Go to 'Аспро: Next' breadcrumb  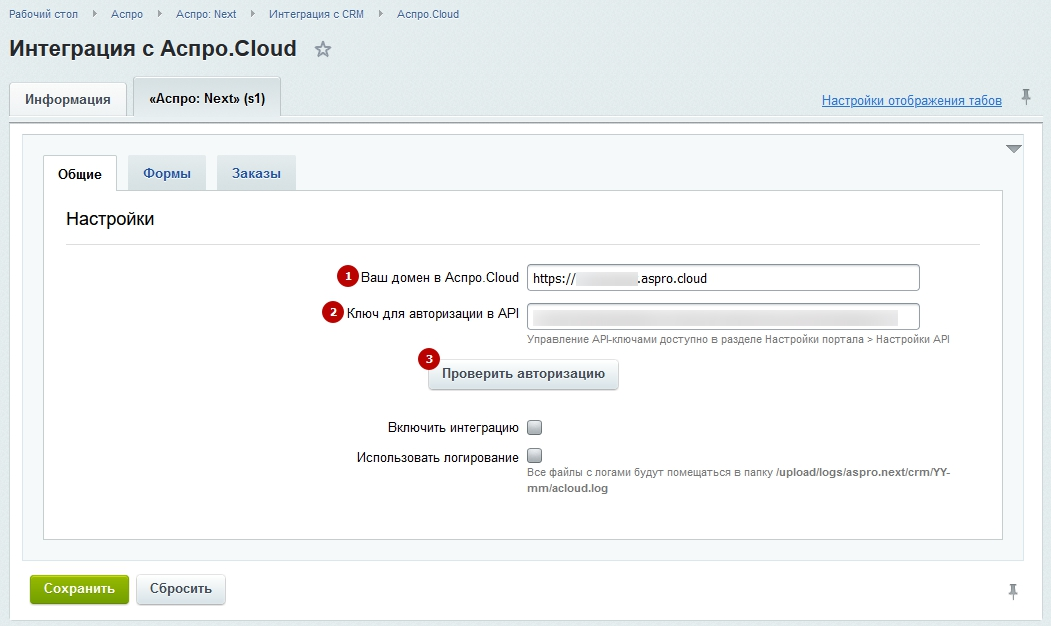point(206,14)
